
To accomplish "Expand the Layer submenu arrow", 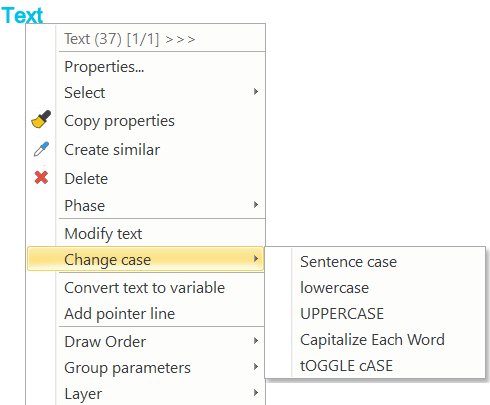I will 256,393.
